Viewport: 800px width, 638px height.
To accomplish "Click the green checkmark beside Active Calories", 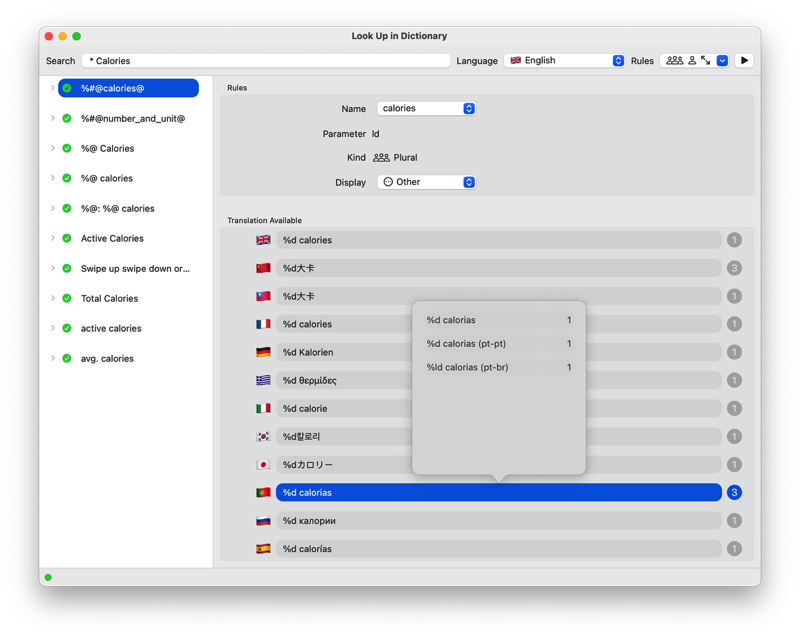I will click(67, 239).
